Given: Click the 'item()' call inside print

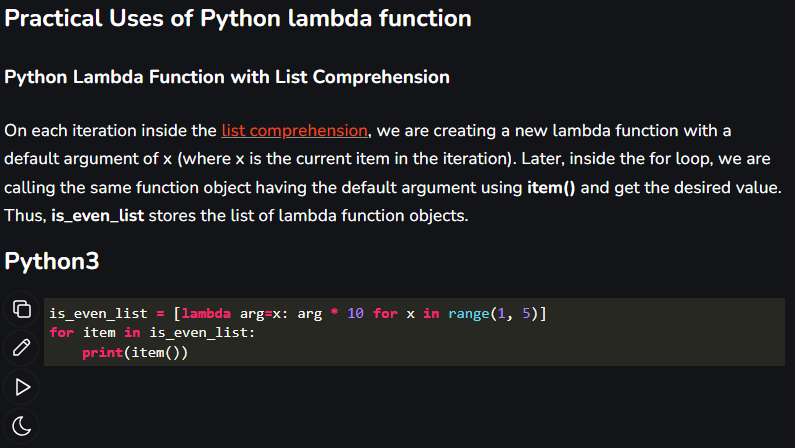Looking at the screenshot, I should [156, 353].
